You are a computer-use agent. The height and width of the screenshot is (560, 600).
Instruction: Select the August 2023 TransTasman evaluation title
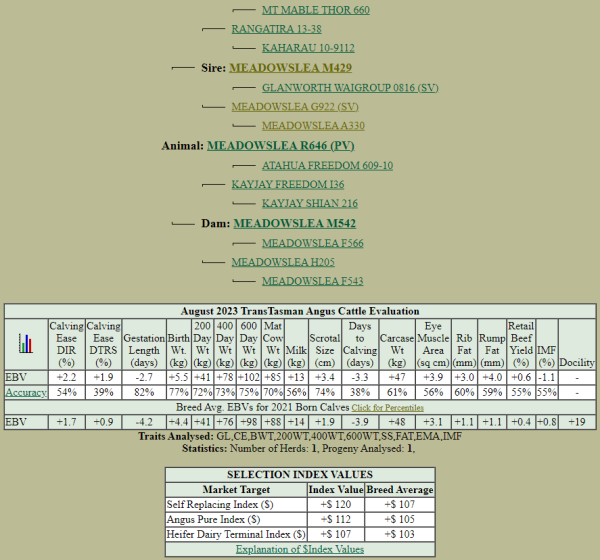click(x=300, y=311)
